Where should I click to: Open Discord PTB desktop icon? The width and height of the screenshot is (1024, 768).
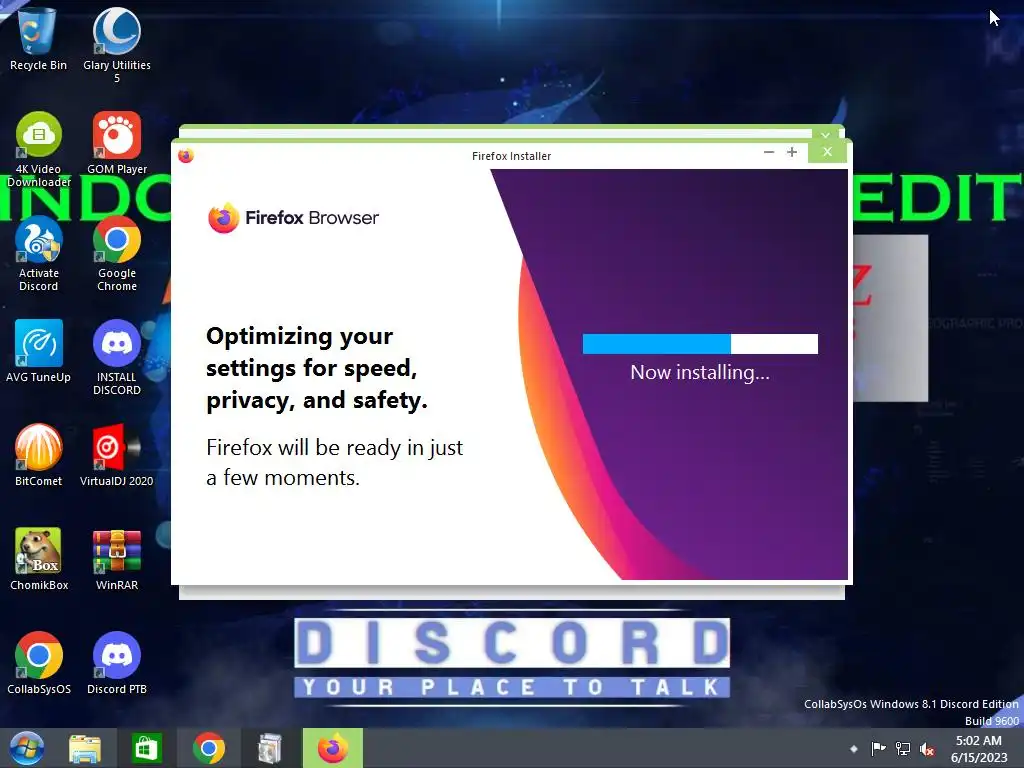click(x=117, y=663)
